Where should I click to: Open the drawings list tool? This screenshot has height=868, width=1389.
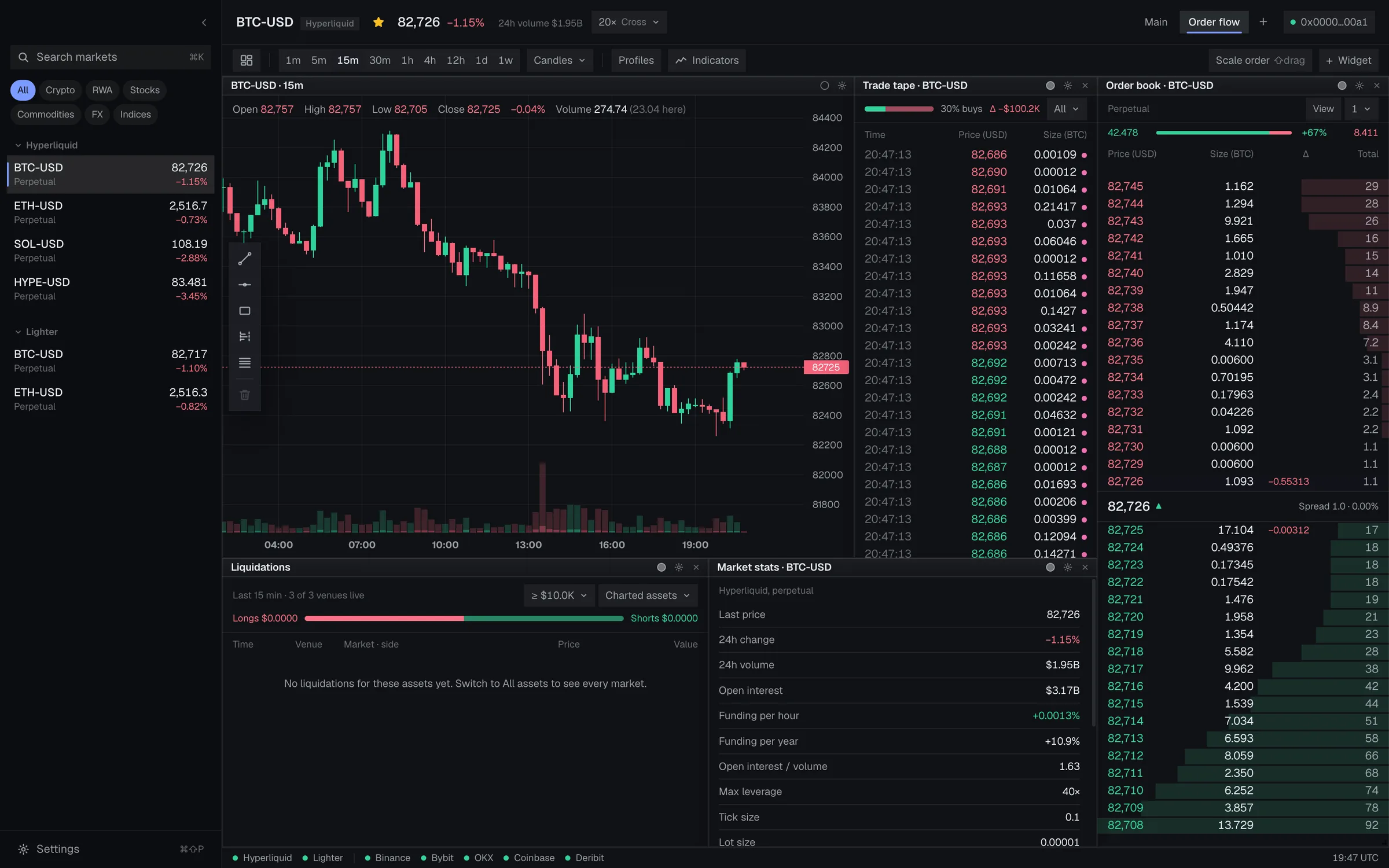(x=245, y=363)
